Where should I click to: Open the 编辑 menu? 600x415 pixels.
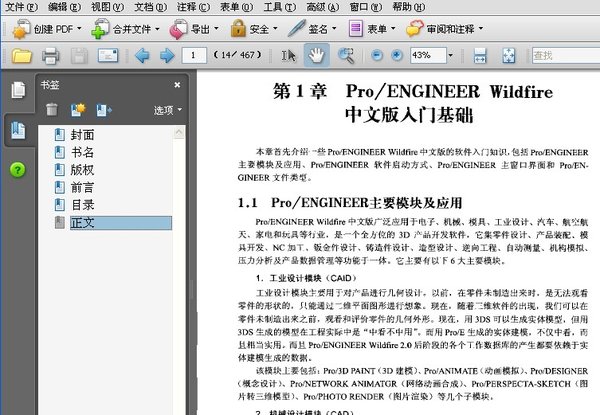[65, 7]
